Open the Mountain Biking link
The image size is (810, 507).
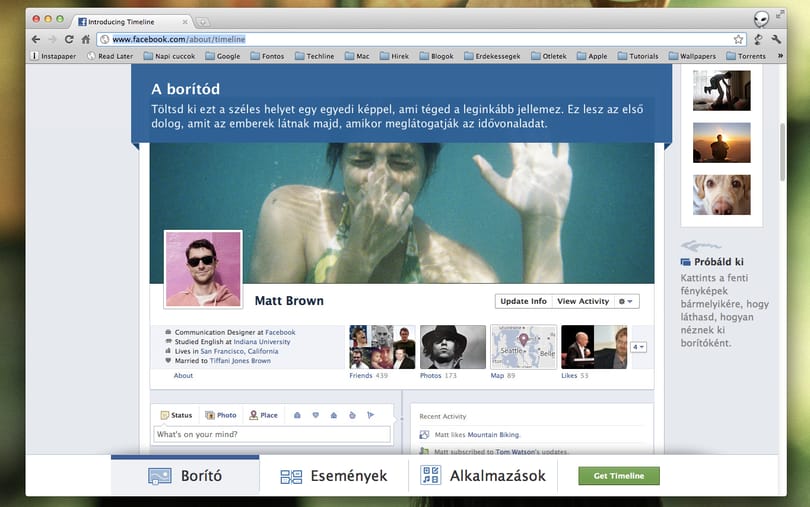pyautogui.click(x=493, y=435)
